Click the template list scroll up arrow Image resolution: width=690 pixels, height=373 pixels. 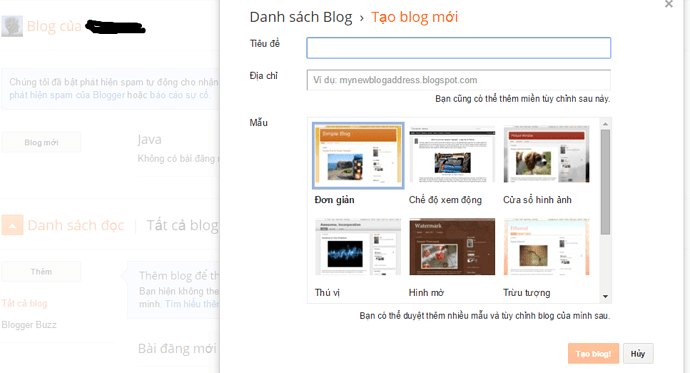coord(606,124)
